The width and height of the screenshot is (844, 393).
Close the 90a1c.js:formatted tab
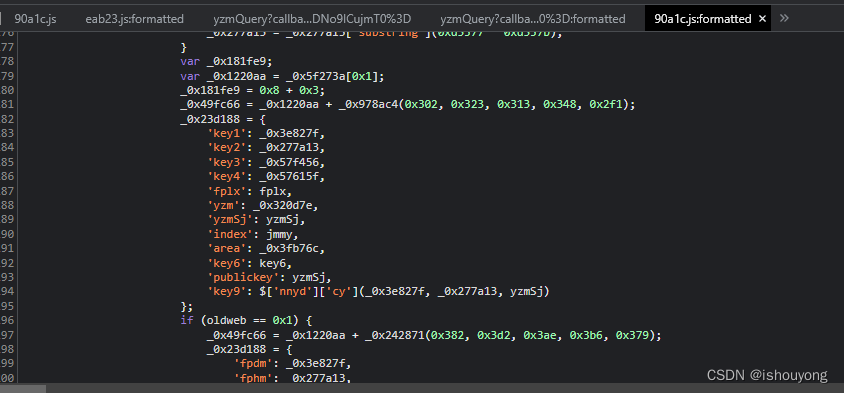(x=762, y=19)
